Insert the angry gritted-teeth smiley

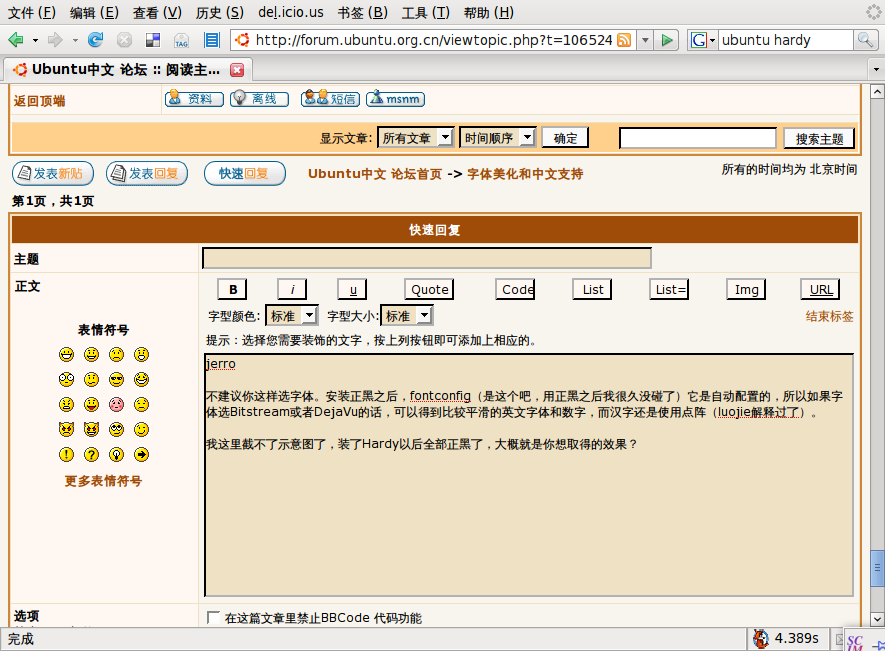[67, 404]
